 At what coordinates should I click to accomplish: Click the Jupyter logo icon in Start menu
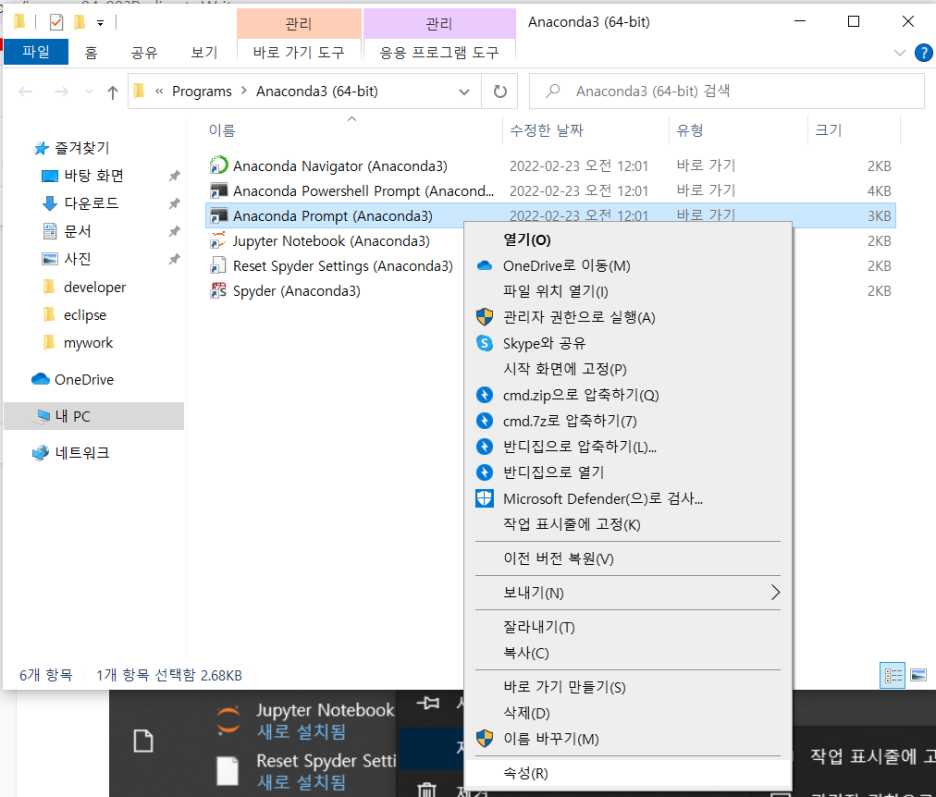(x=228, y=720)
